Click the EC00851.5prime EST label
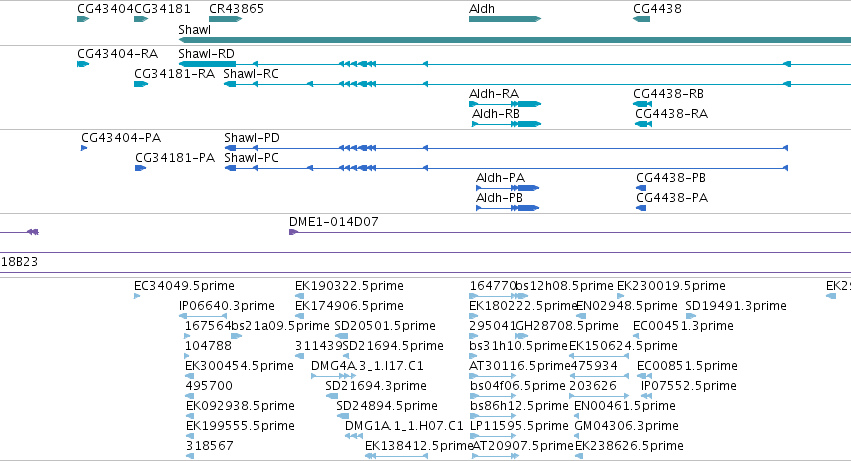851x461 pixels. pos(687,367)
